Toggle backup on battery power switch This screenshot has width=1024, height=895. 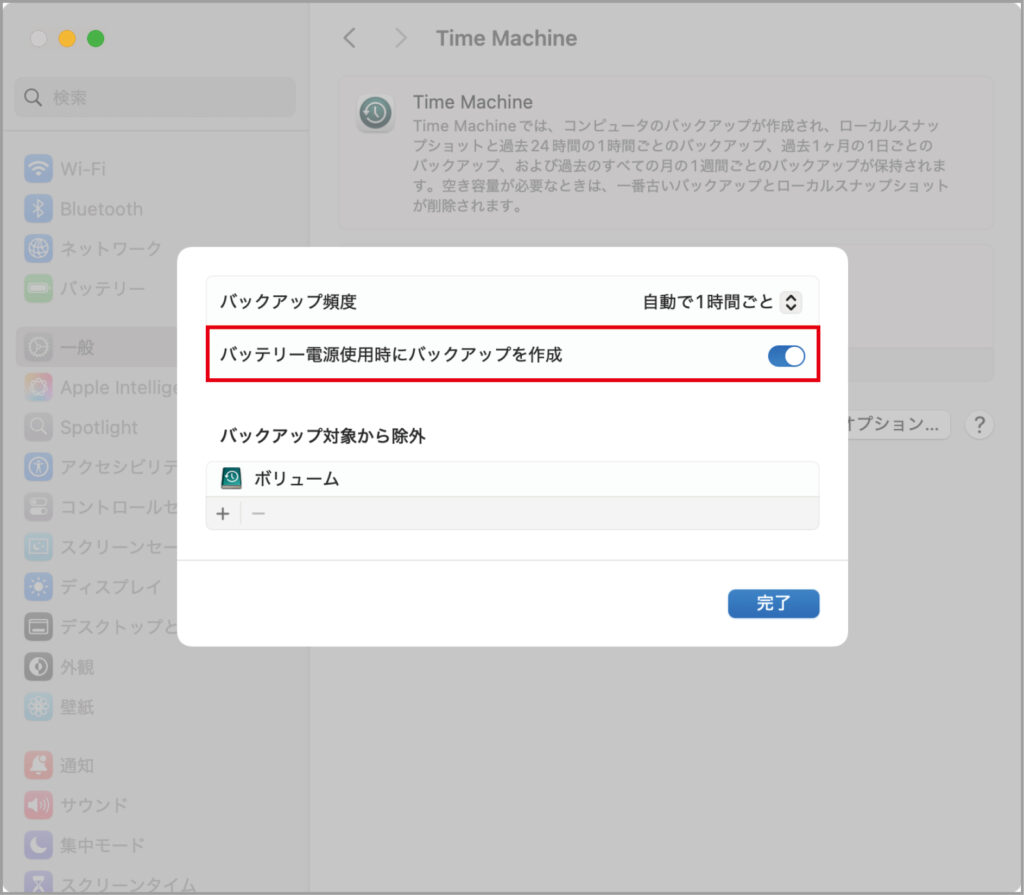[786, 356]
